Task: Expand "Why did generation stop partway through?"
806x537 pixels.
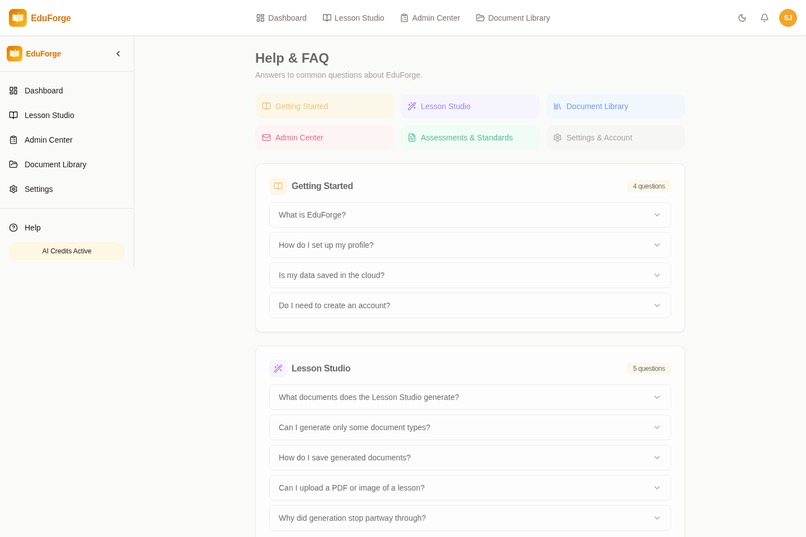Action: click(x=470, y=518)
